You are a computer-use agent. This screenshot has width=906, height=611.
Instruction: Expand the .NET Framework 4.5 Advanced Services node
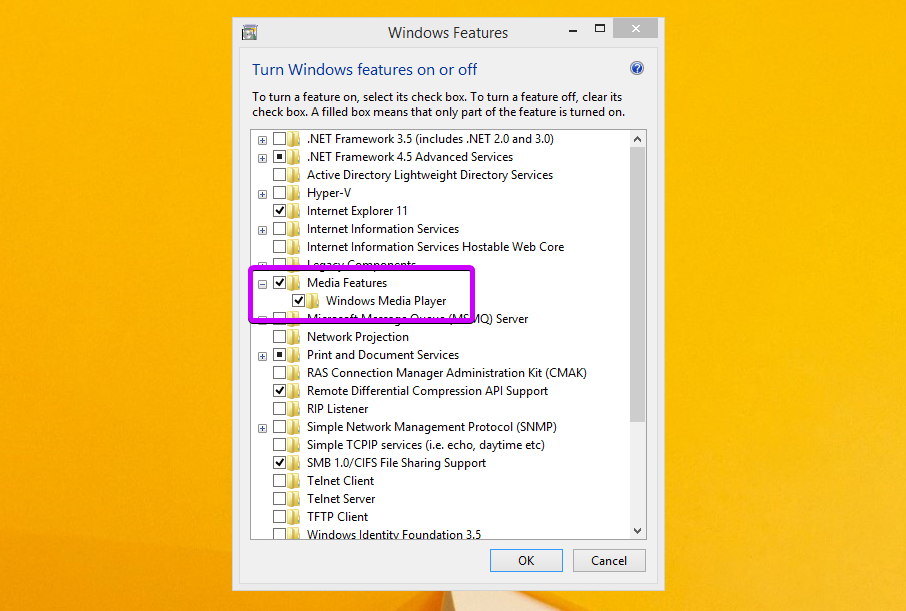click(262, 158)
